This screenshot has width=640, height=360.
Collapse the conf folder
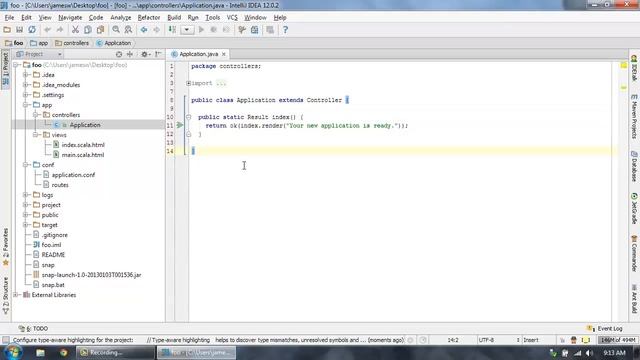[25, 165]
